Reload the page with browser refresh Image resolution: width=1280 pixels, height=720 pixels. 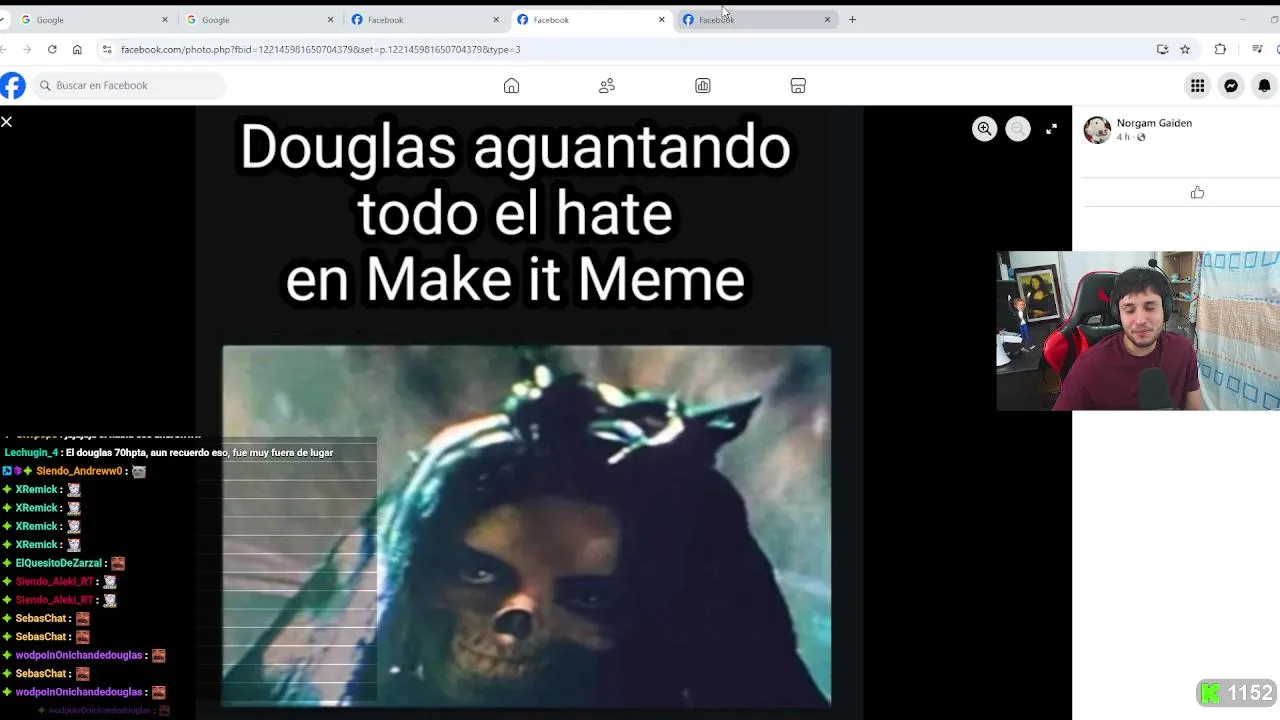click(x=52, y=49)
